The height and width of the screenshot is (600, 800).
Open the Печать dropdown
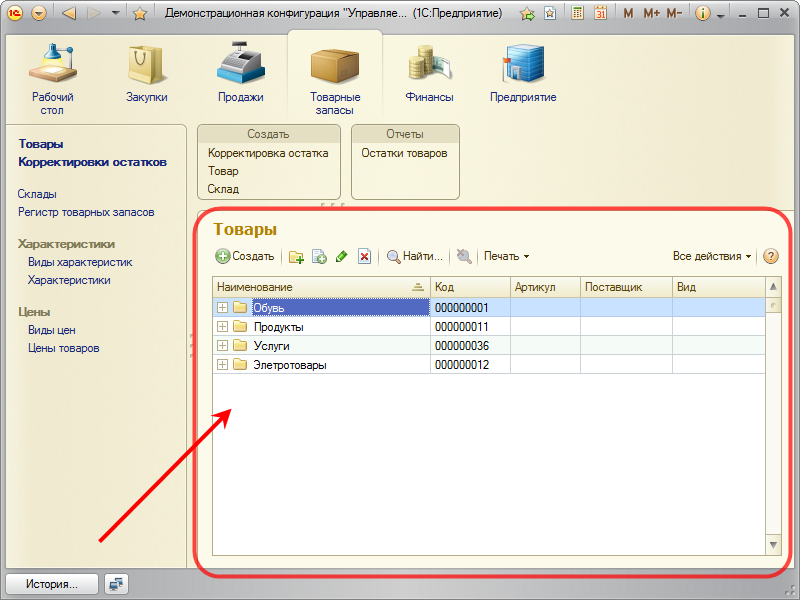click(506, 256)
